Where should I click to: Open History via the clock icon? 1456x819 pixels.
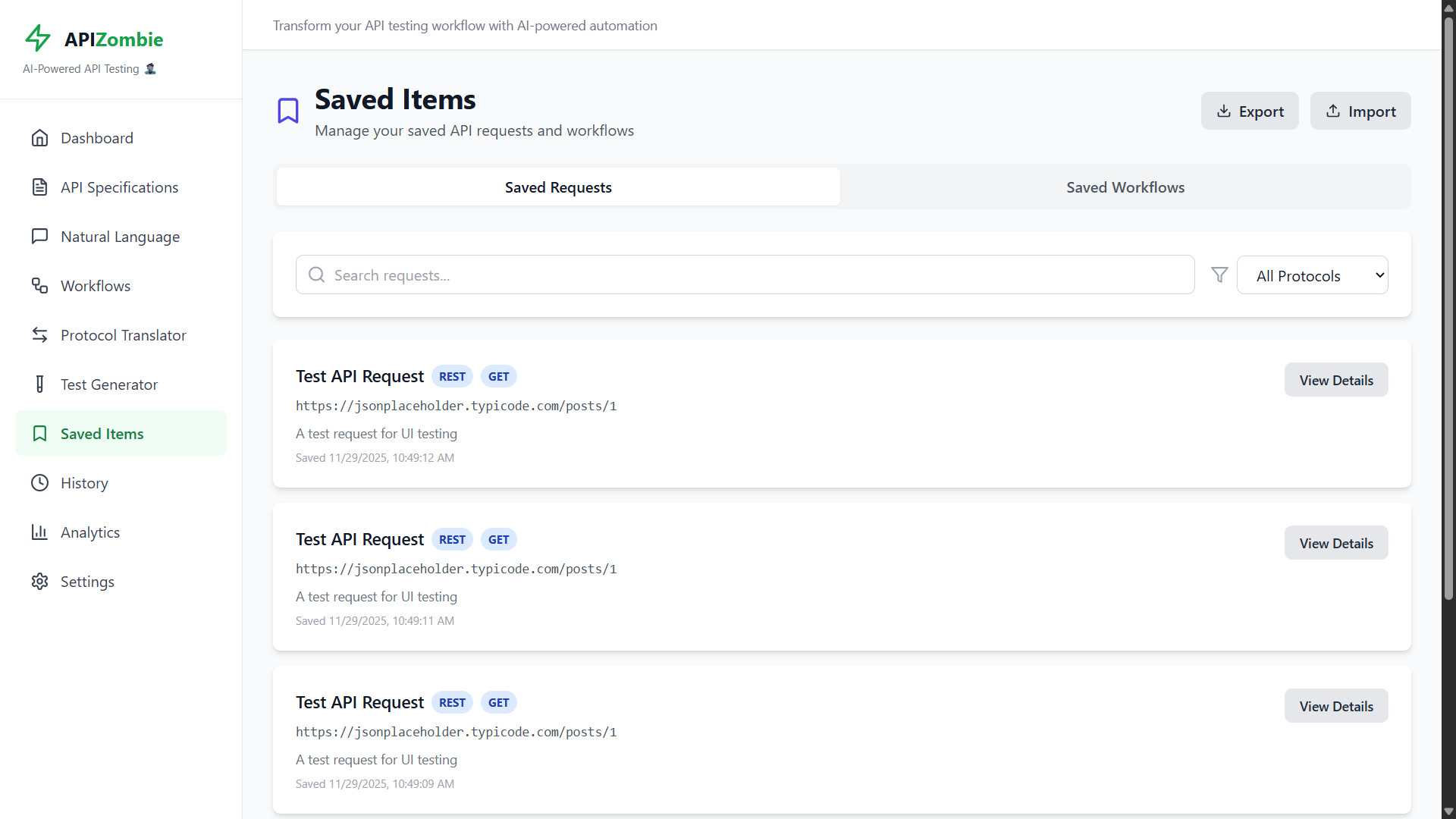point(39,483)
